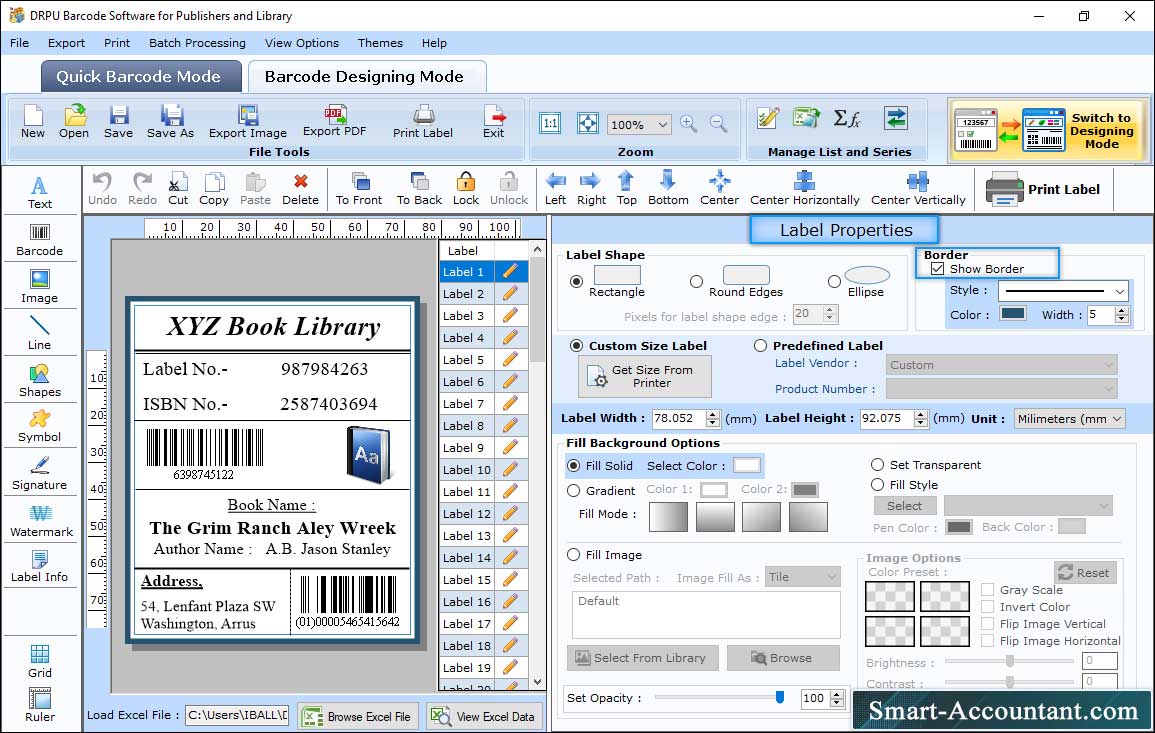The height and width of the screenshot is (733, 1155).
Task: Set zoom to 1:1 actual size
Action: click(x=550, y=123)
